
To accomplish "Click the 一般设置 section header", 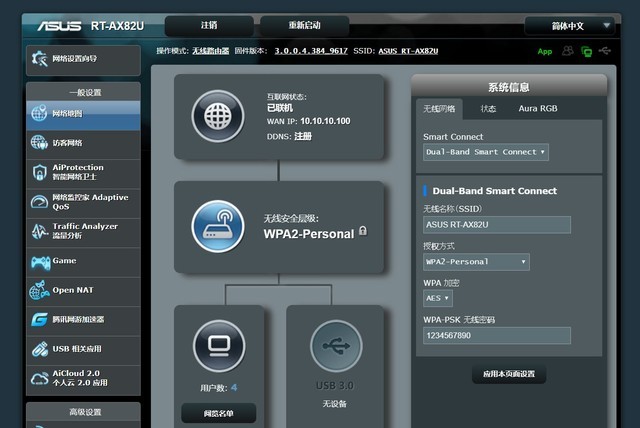I will (84, 92).
